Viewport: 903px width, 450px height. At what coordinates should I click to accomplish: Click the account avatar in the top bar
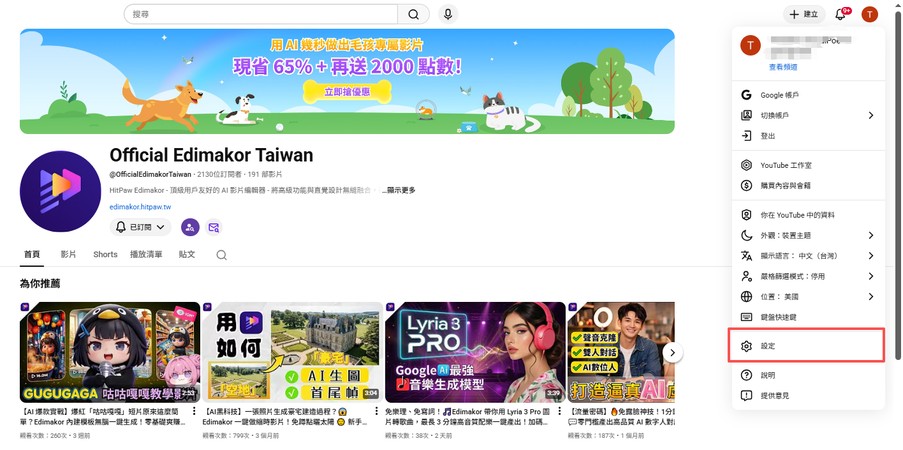(x=870, y=14)
